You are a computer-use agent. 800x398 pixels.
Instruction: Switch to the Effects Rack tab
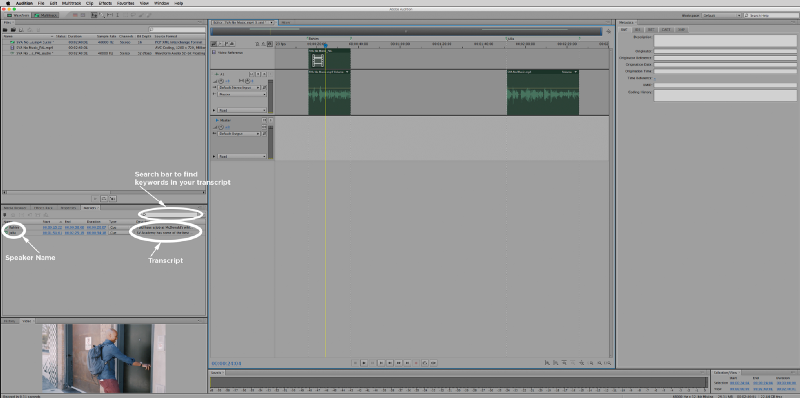coord(43,208)
